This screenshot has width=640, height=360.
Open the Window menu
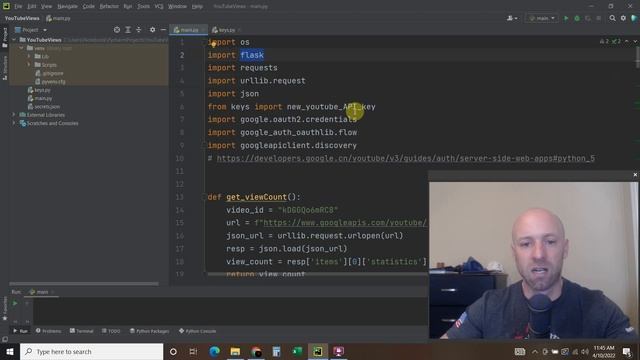(x=177, y=7)
